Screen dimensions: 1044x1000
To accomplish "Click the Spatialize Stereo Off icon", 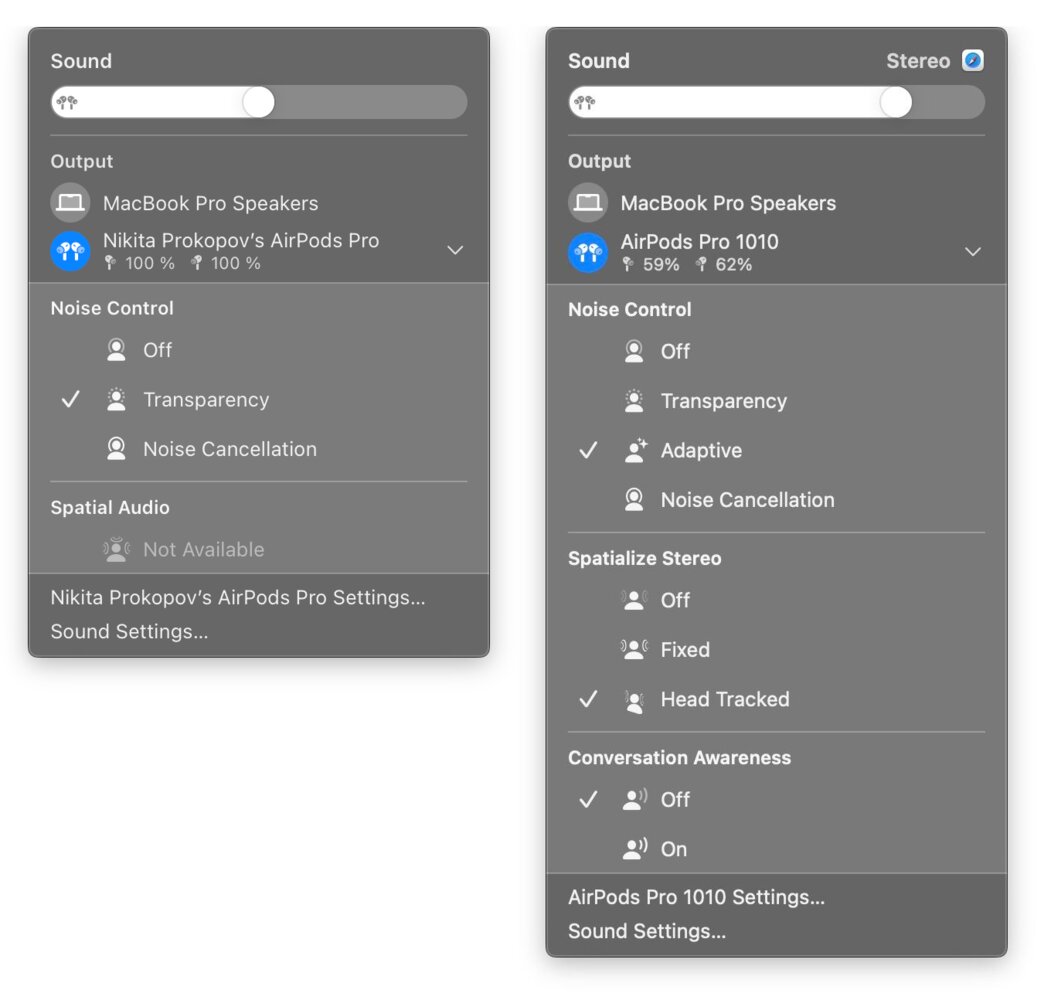I will (634, 600).
